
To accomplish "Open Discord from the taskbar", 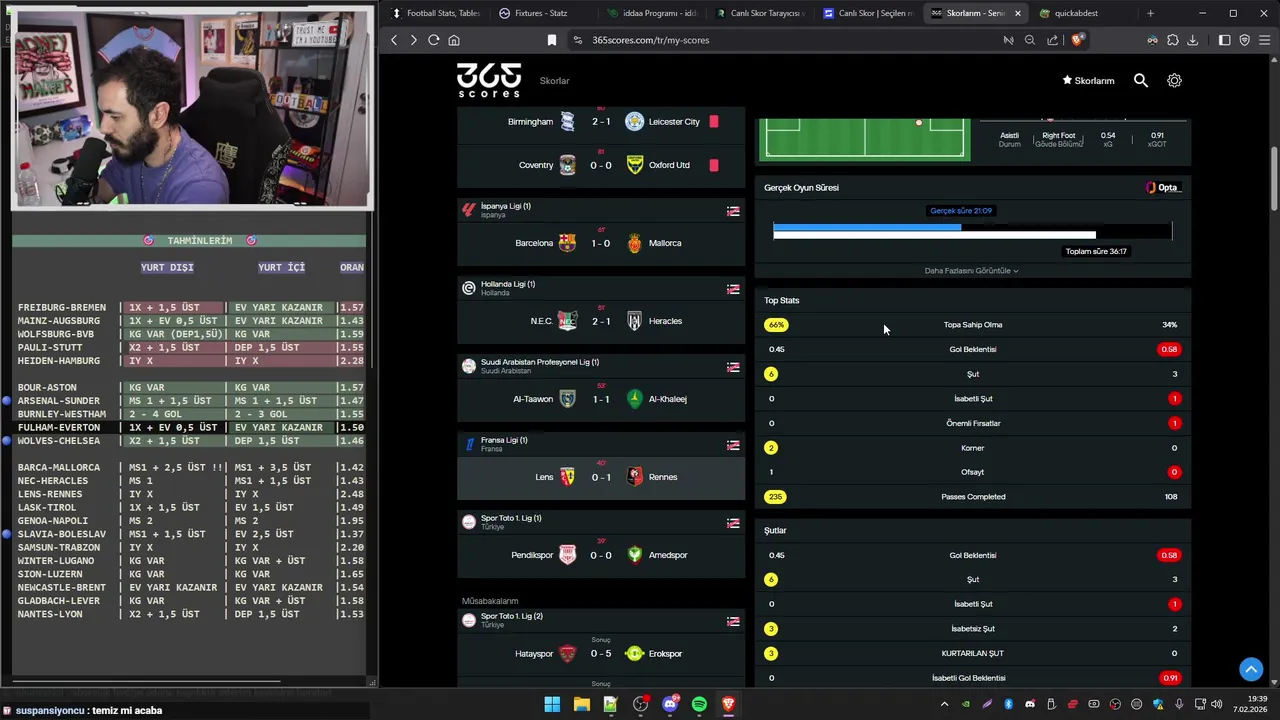I will point(670,704).
